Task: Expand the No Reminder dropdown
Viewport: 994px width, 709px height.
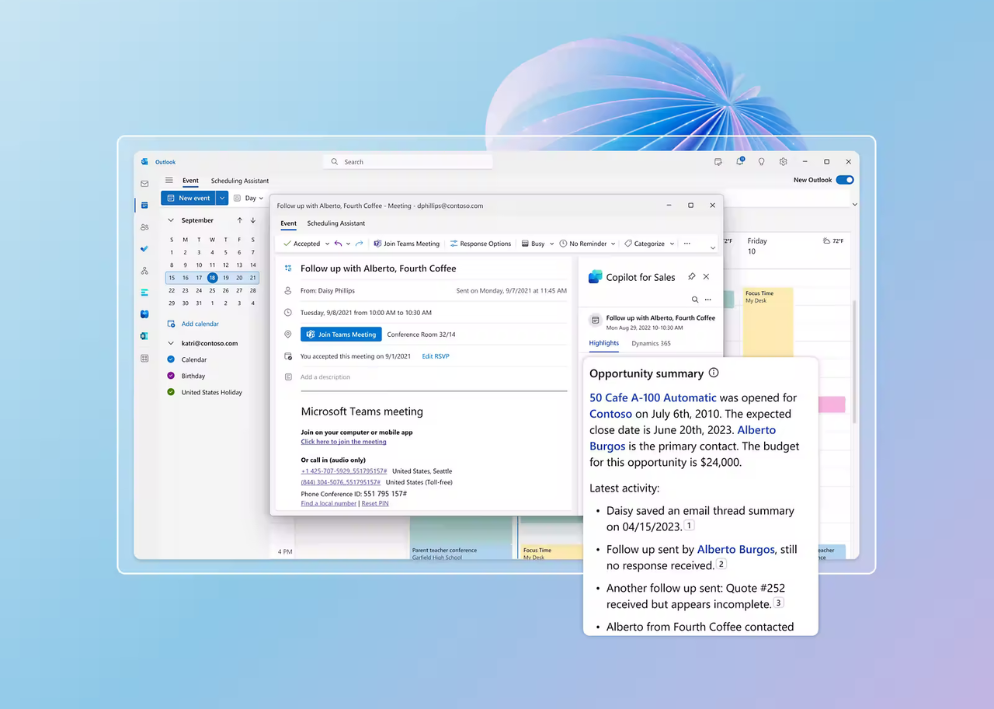Action: click(587, 243)
